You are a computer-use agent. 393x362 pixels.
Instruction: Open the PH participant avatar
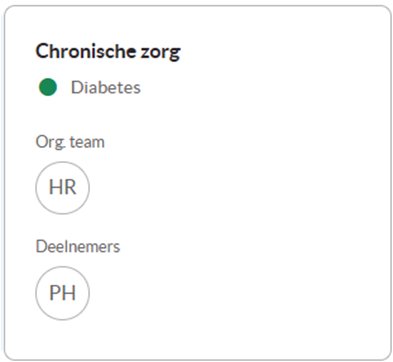(62, 293)
